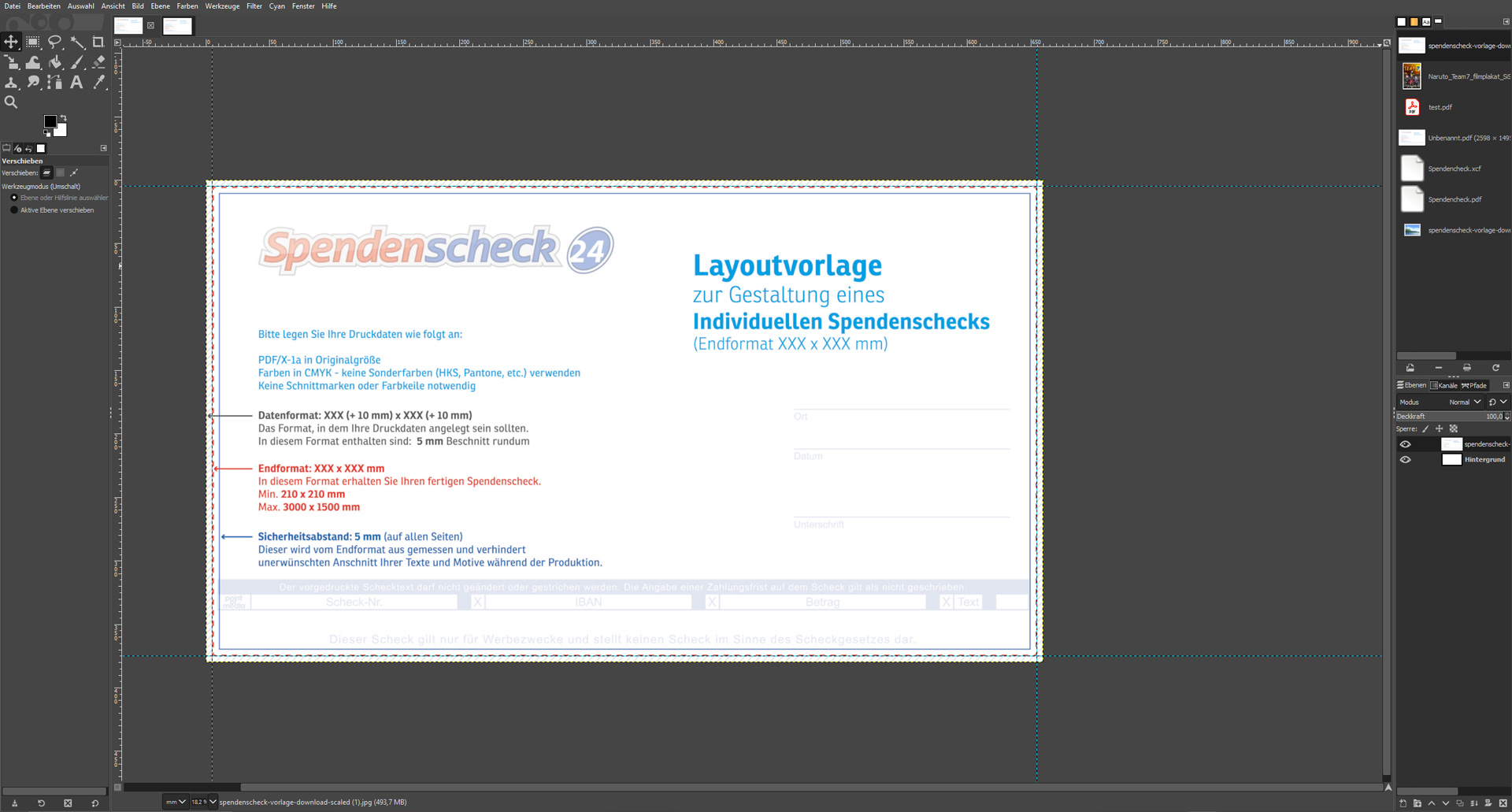
Task: Select the Move tool
Action: [11, 42]
